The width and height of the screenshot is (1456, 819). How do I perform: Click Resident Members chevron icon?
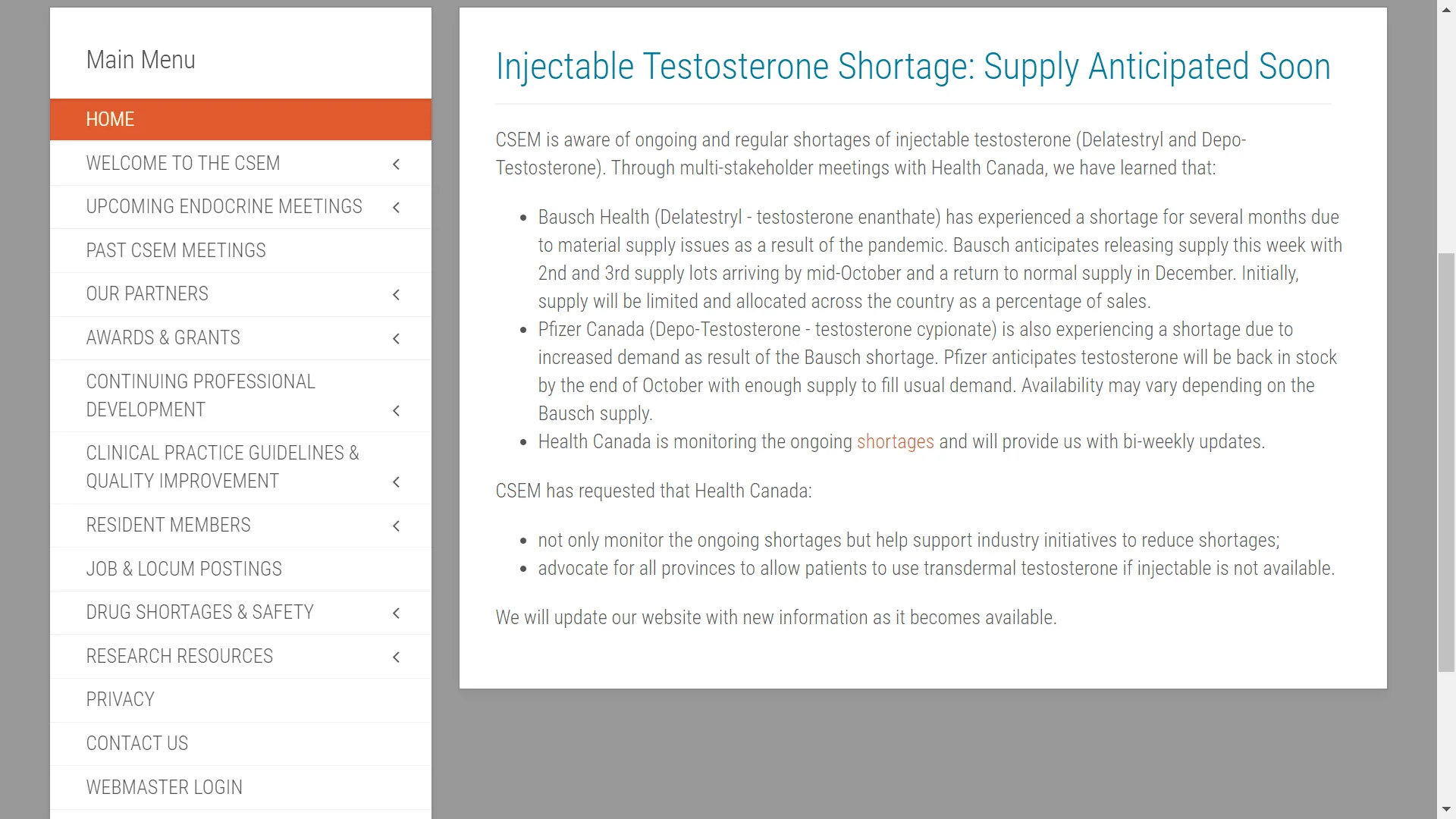(396, 526)
